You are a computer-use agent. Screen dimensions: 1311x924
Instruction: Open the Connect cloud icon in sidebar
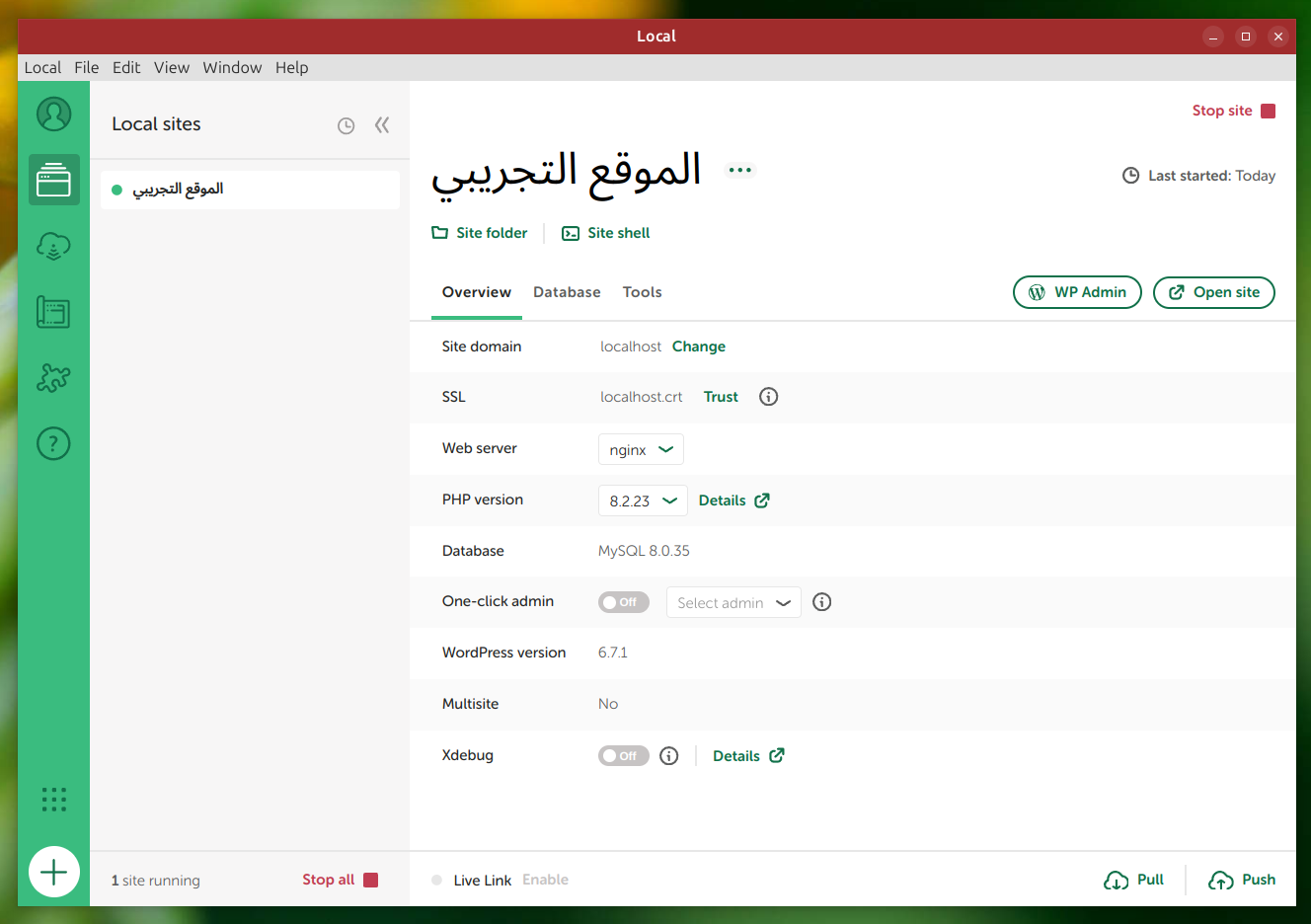point(54,246)
